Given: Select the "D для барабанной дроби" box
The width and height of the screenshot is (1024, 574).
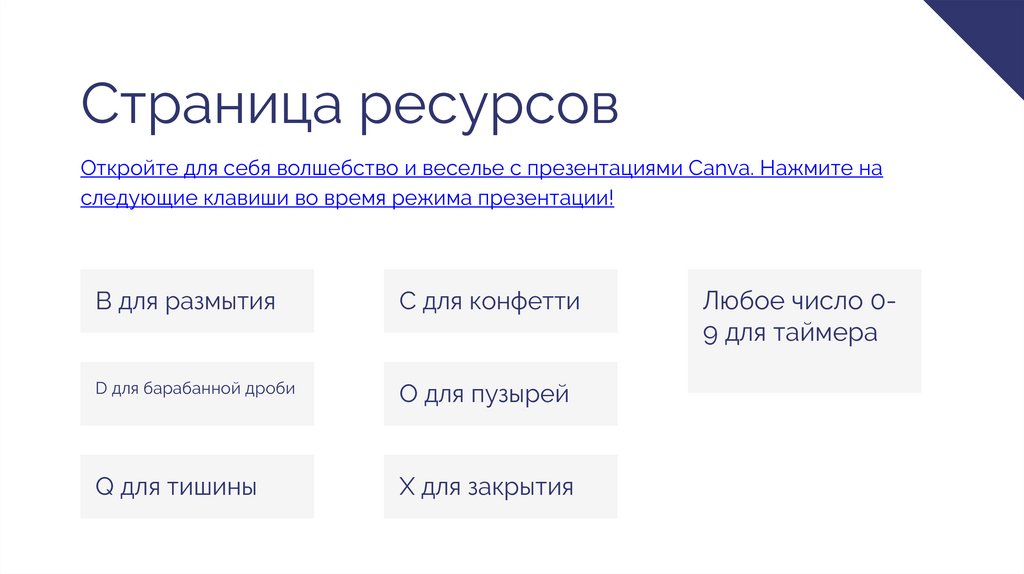Looking at the screenshot, I should coord(197,394).
